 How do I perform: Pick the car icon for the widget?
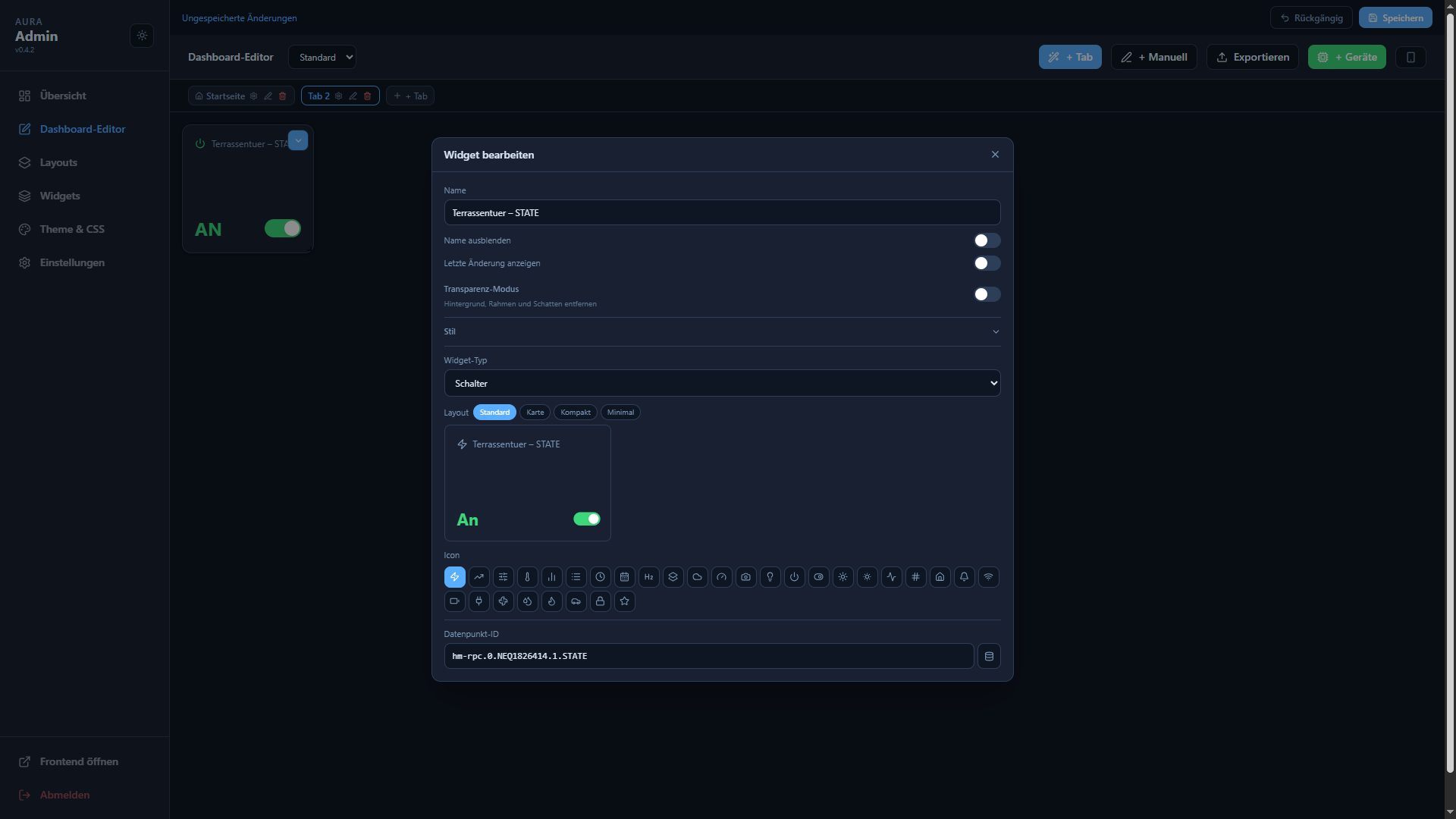point(576,601)
